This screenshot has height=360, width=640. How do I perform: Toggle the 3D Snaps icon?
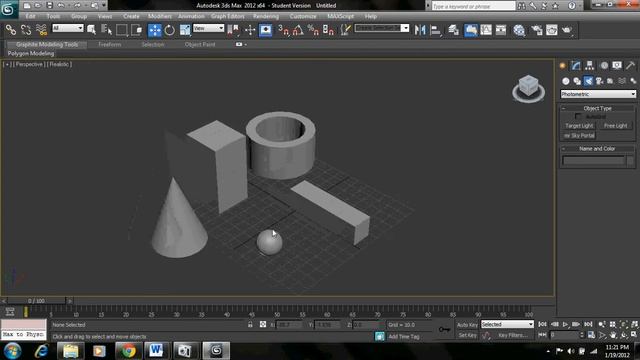pos(283,30)
